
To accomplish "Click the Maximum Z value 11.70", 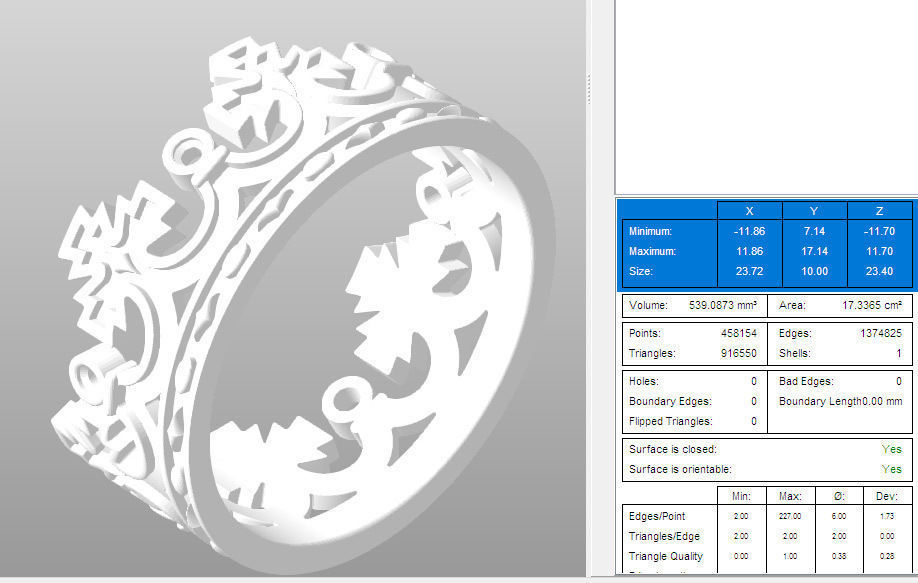I will (x=879, y=251).
